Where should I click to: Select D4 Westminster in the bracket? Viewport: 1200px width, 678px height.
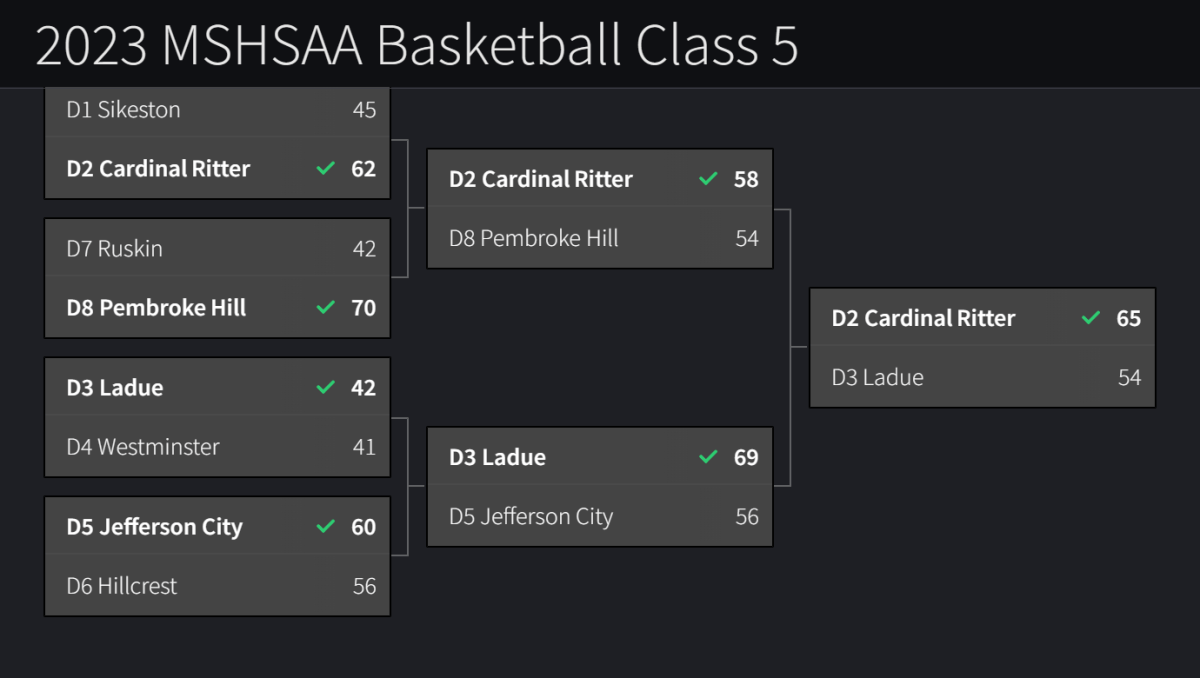[142, 447]
